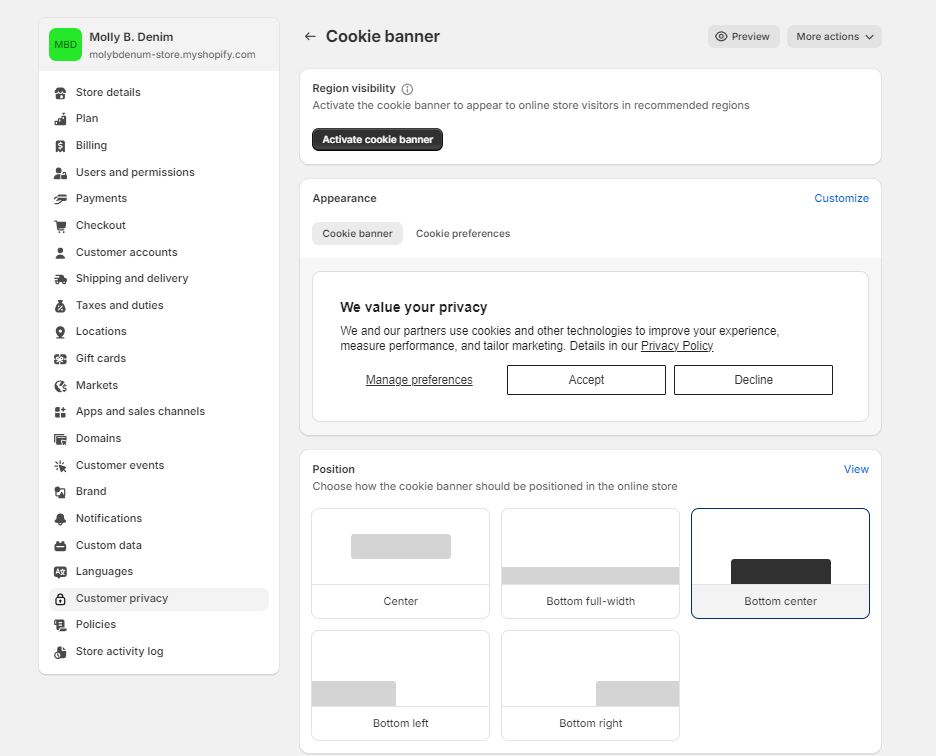Switch to the Cookie preferences tab
The width and height of the screenshot is (936, 756).
coord(463,233)
